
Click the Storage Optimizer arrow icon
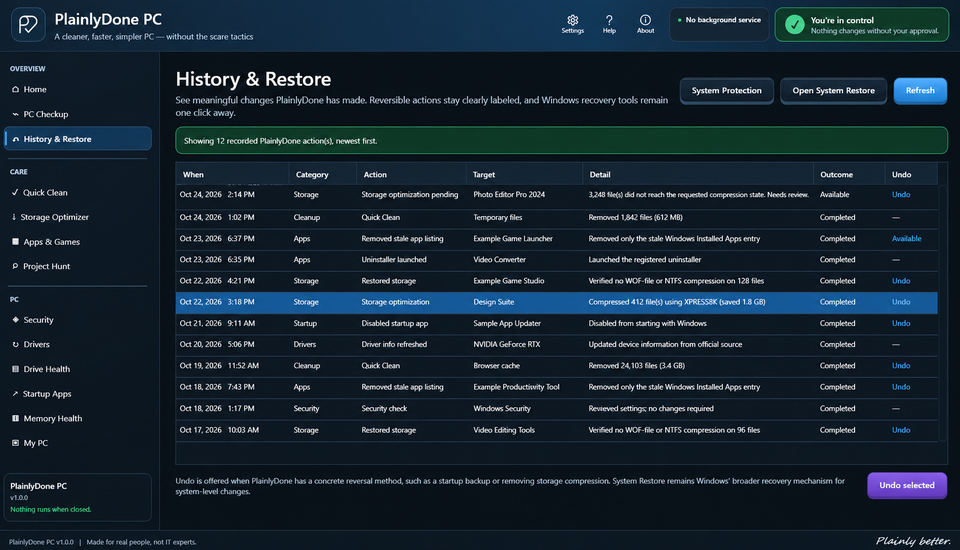pos(14,217)
